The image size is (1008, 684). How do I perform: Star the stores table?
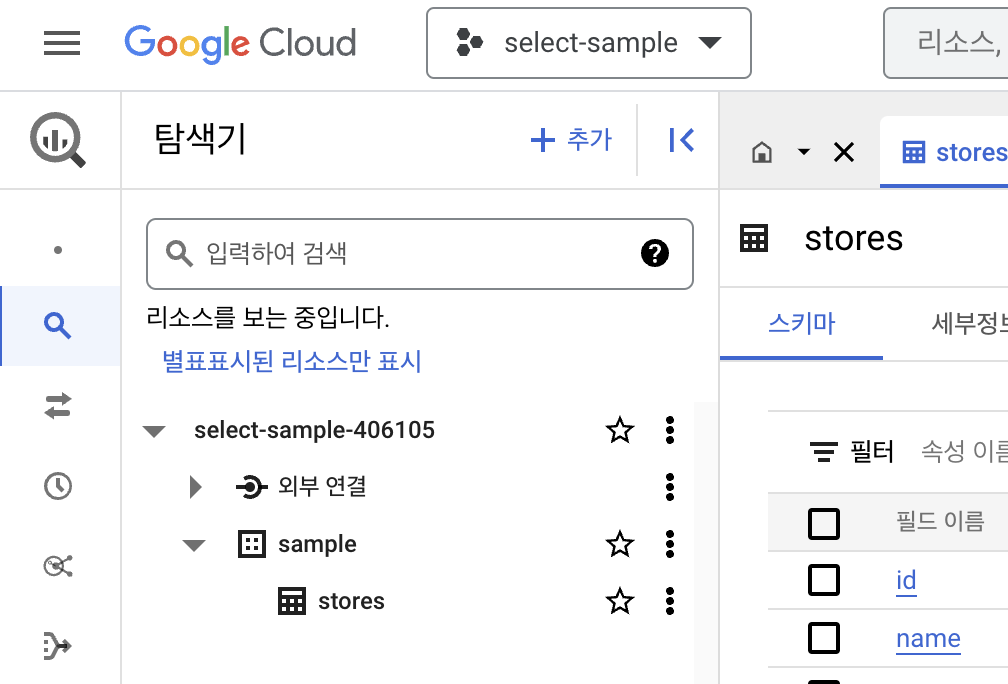tap(620, 602)
